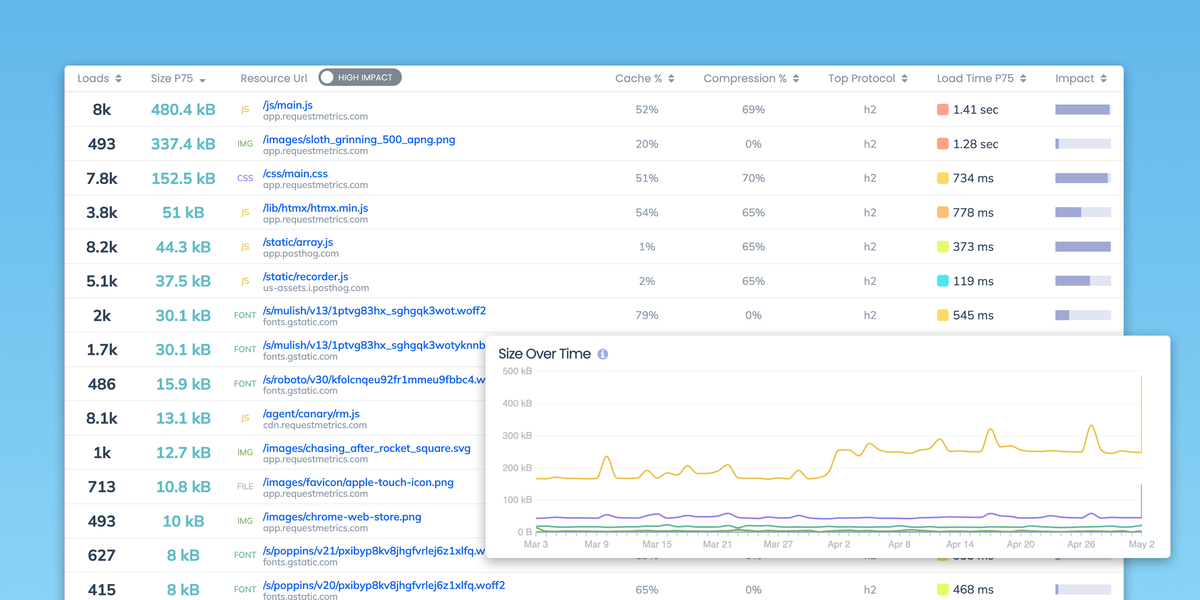The width and height of the screenshot is (1200, 600).
Task: Click the JS type label for /js/main.js
Action: (245, 110)
